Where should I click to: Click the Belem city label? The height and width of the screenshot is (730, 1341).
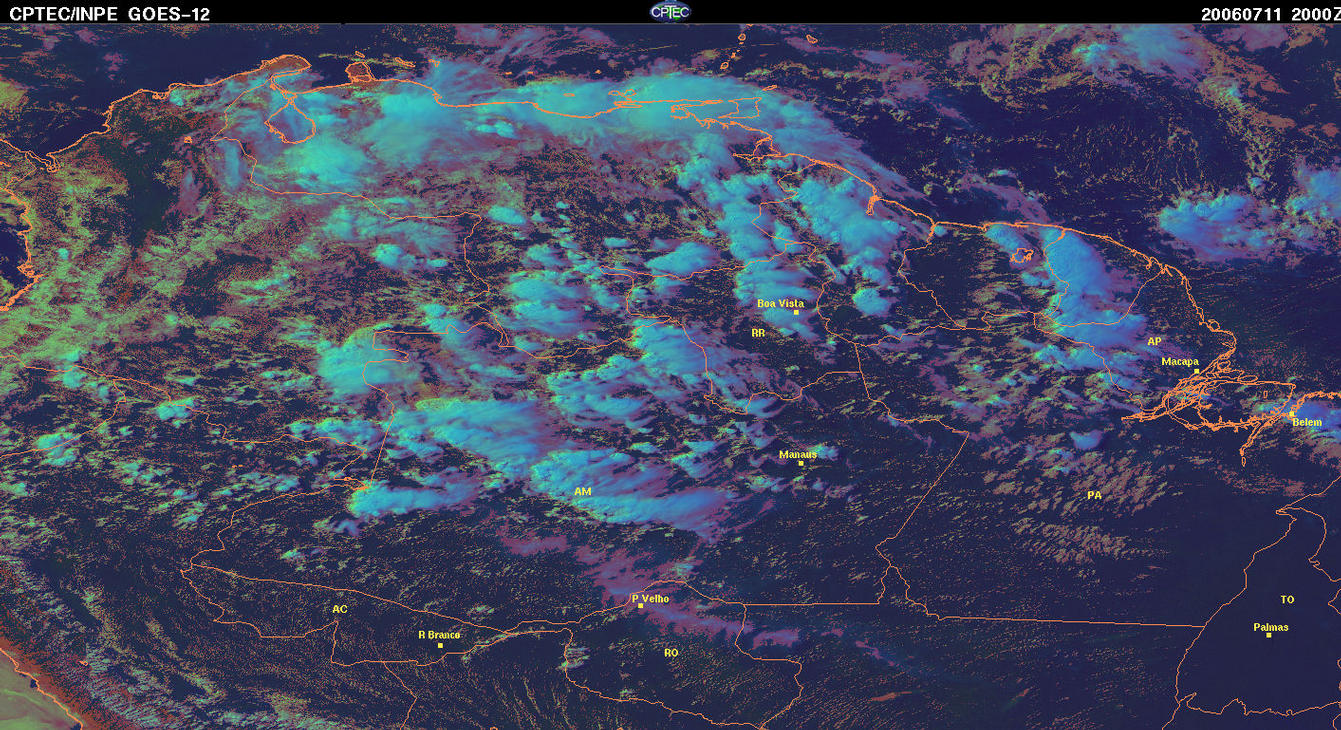1307,422
